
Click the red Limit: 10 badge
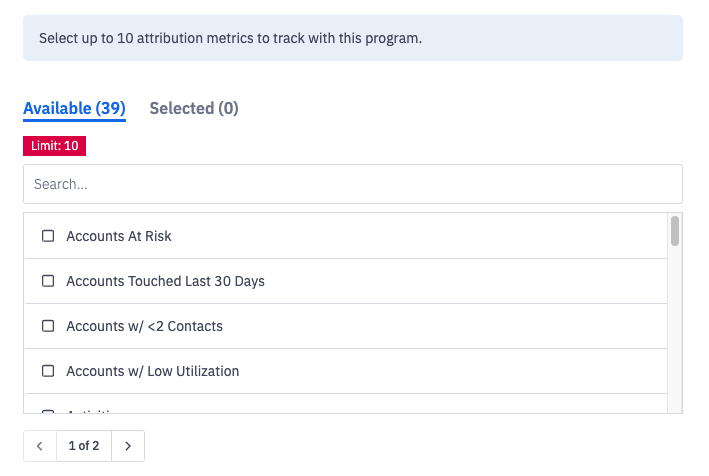pyautogui.click(x=55, y=146)
